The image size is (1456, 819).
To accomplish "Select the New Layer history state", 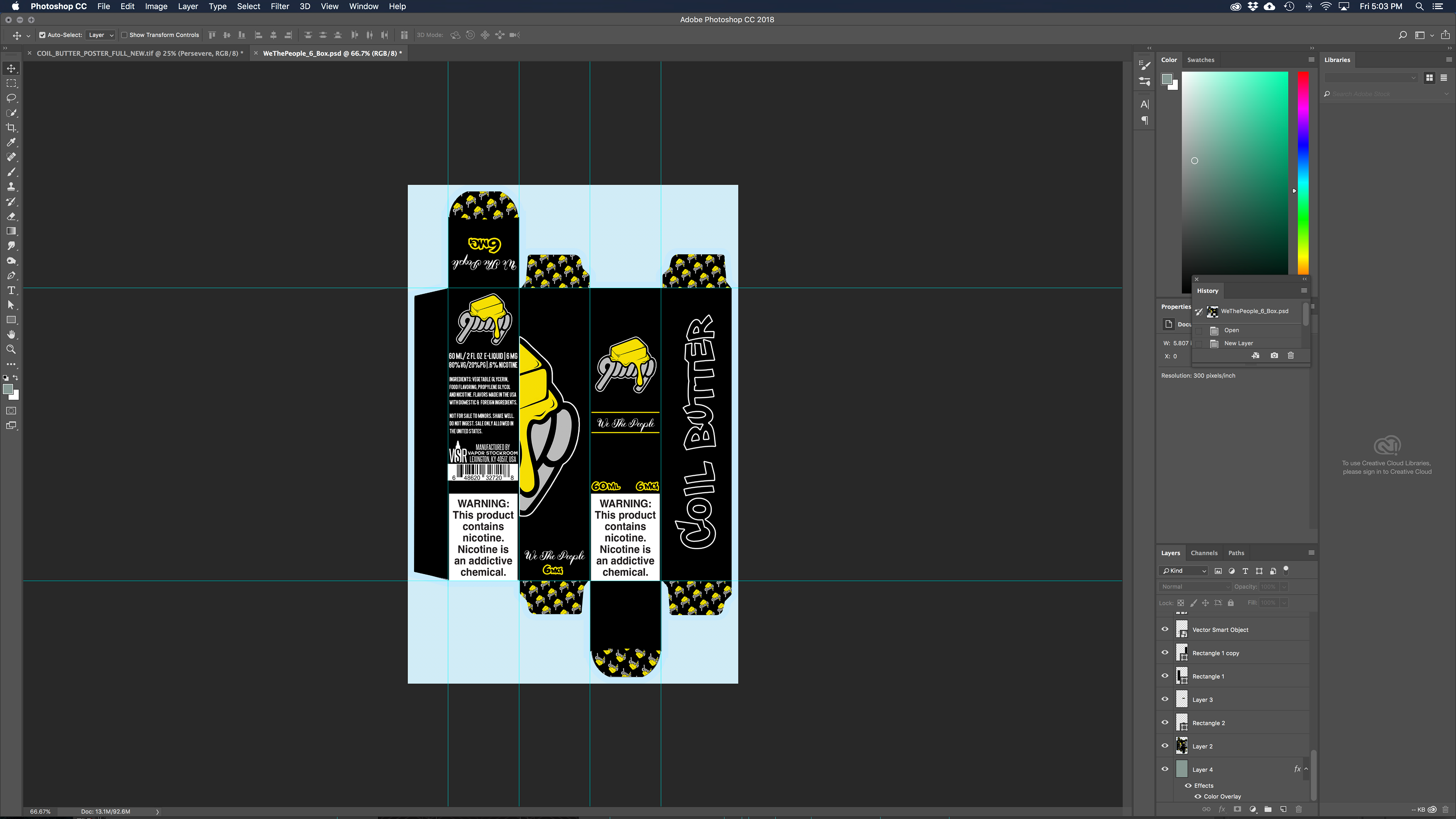I will (x=1238, y=343).
